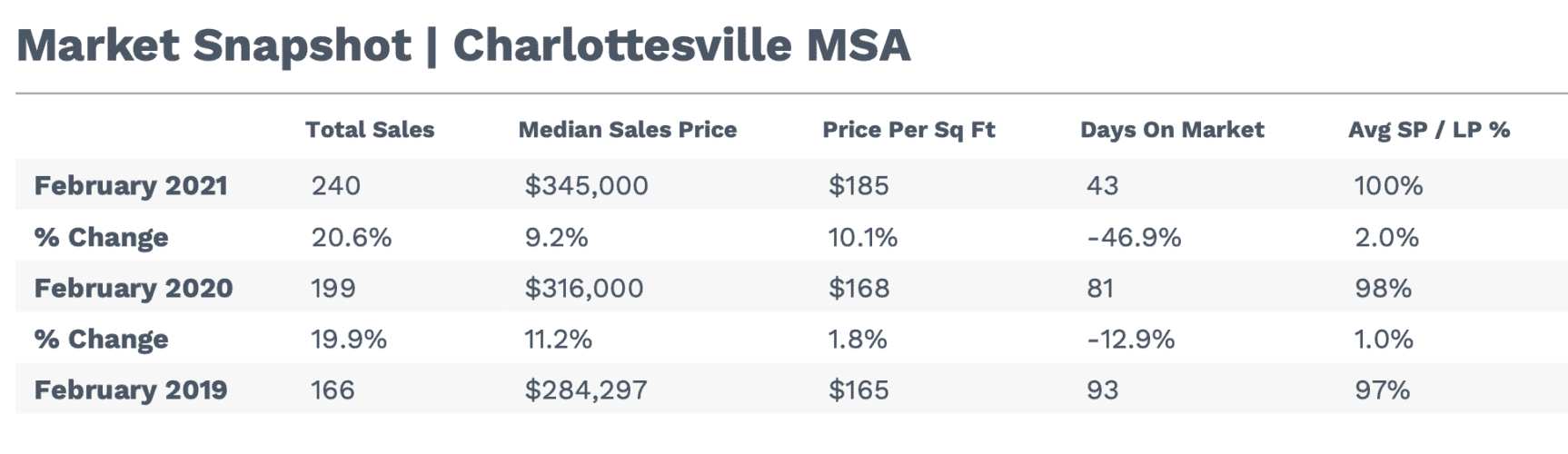Click the 20.6% total sales change
The image size is (1568, 454).
tap(351, 237)
